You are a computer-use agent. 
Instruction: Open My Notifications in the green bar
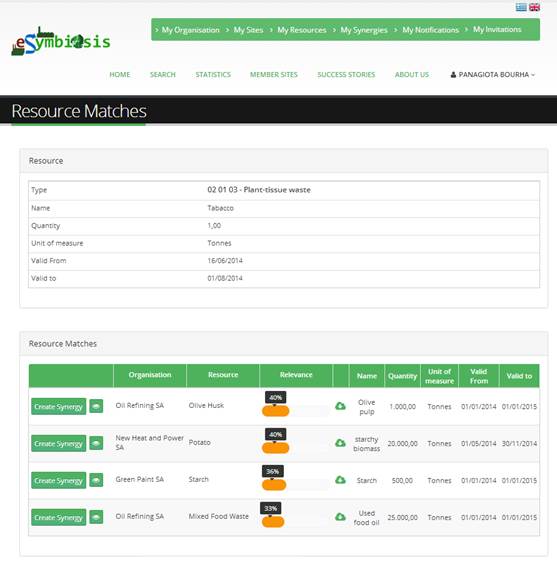click(430, 30)
